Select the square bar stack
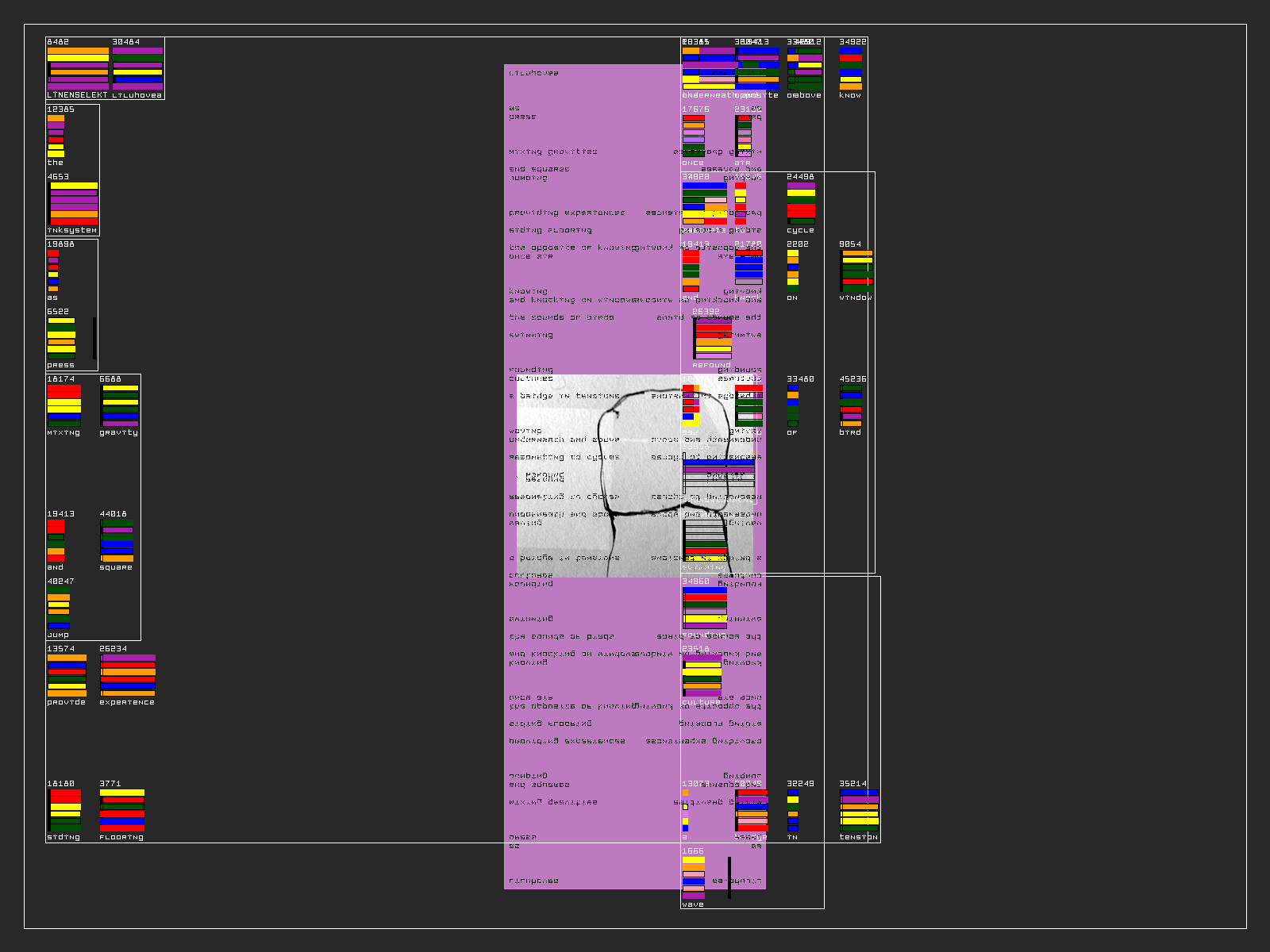The width and height of the screenshot is (1270, 952). tap(117, 541)
